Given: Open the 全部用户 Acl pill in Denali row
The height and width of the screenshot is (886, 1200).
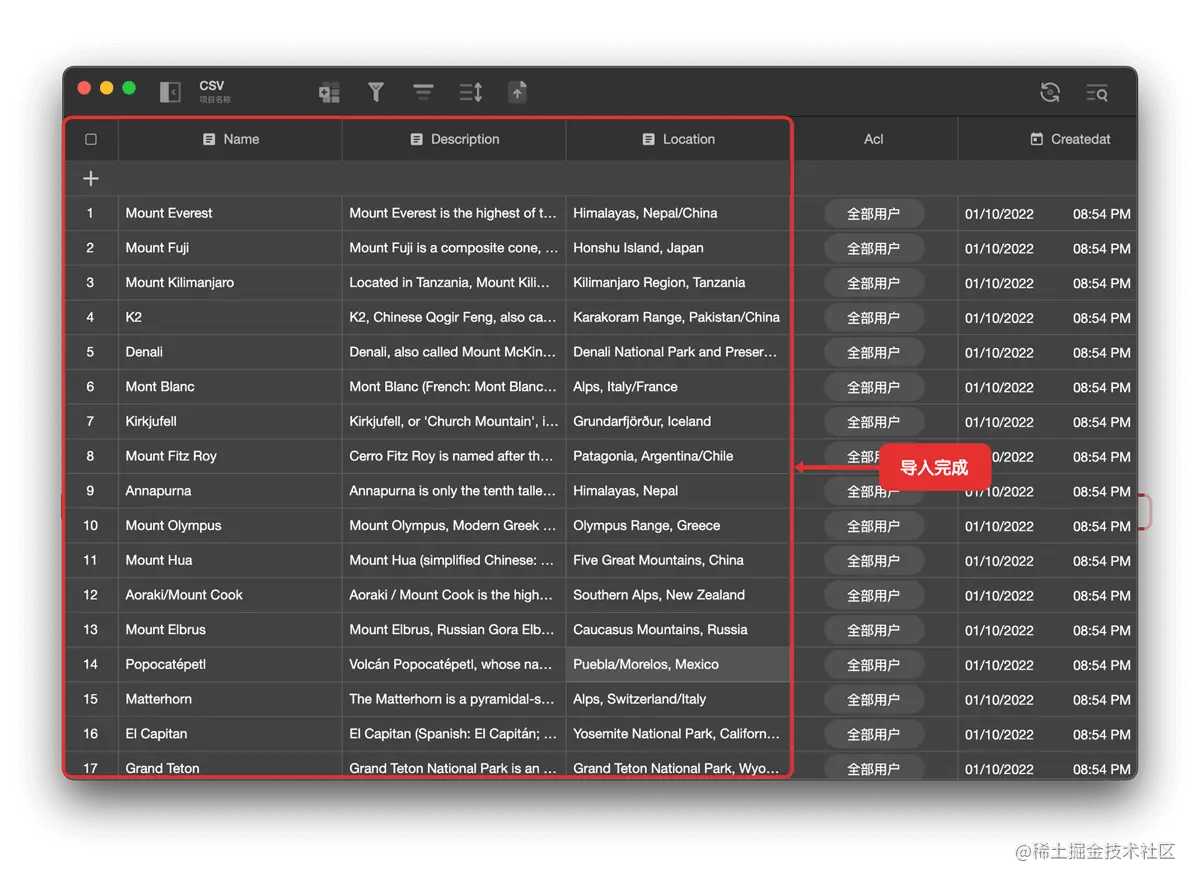Looking at the screenshot, I should point(874,352).
